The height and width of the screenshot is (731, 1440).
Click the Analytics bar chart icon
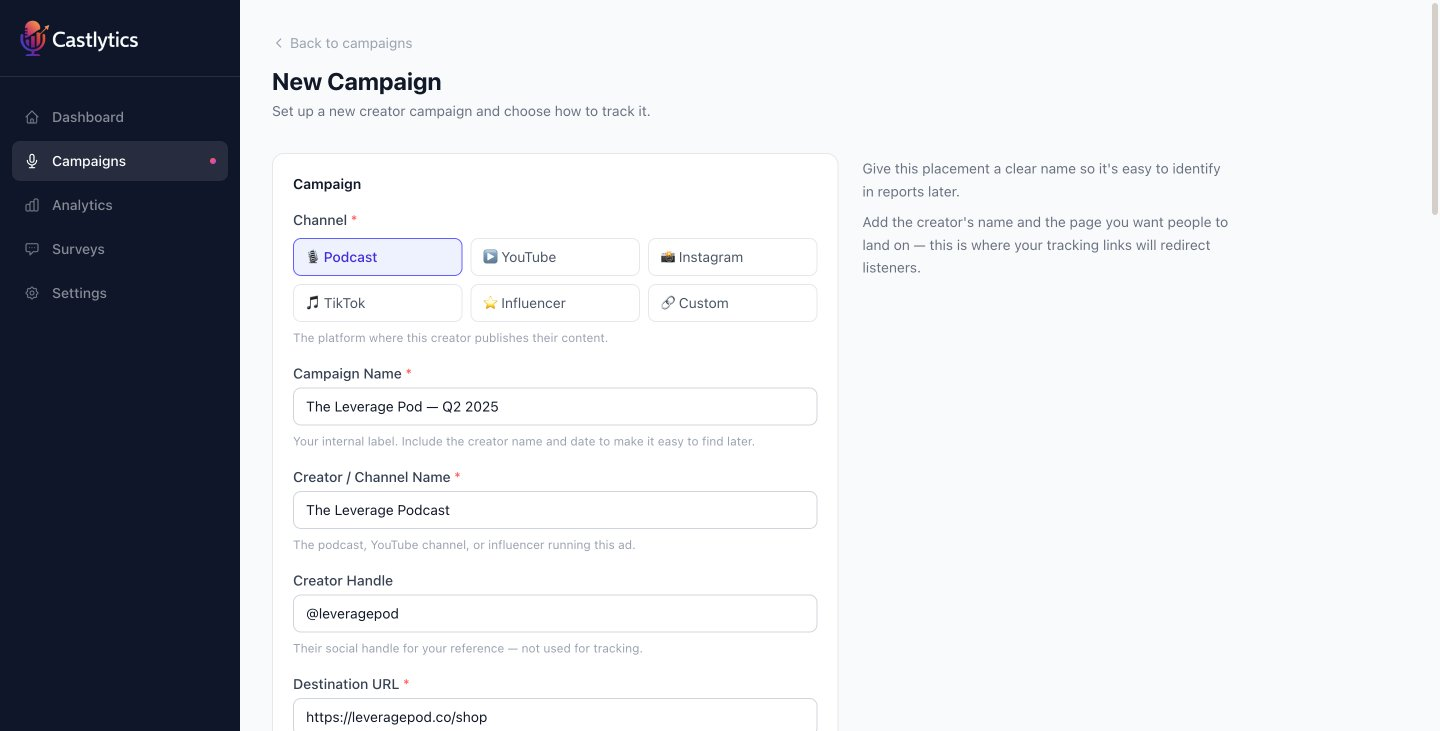[32, 205]
